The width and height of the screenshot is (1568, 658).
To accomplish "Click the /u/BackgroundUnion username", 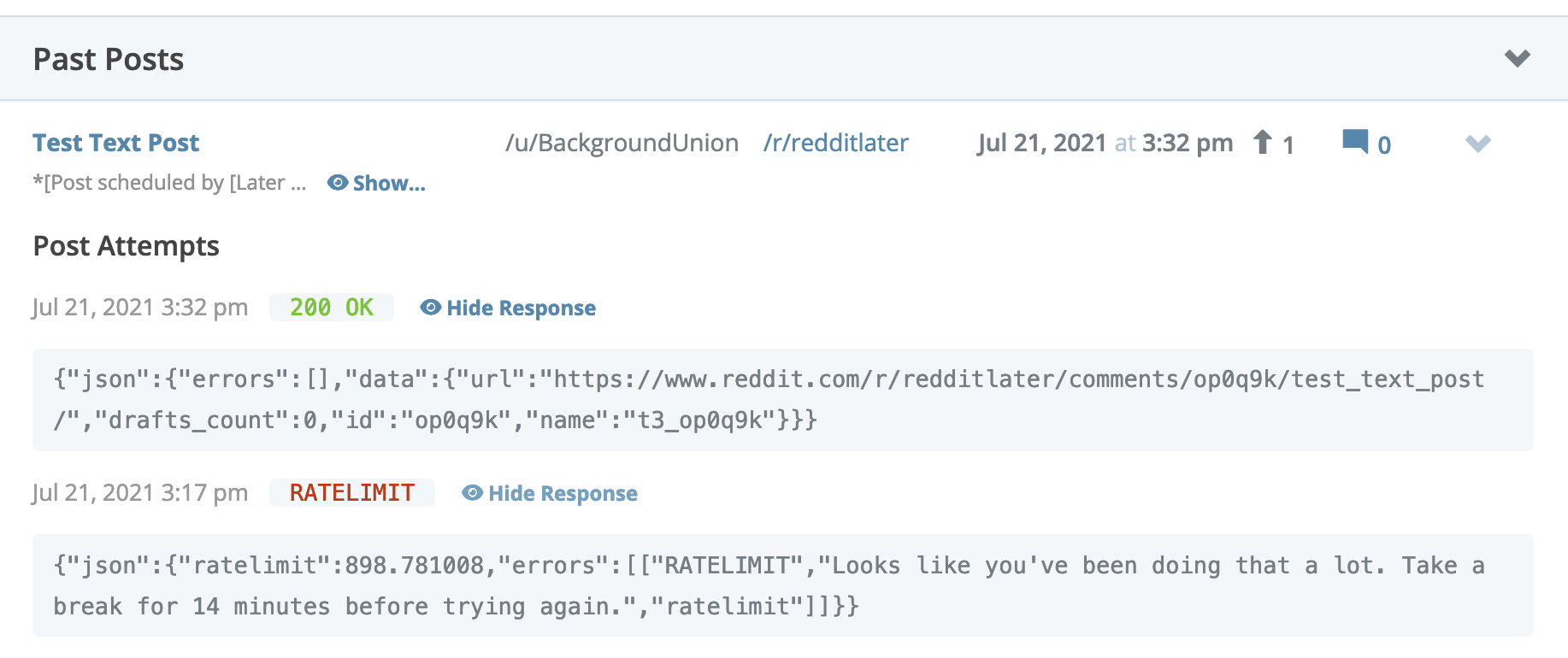I will [x=622, y=143].
